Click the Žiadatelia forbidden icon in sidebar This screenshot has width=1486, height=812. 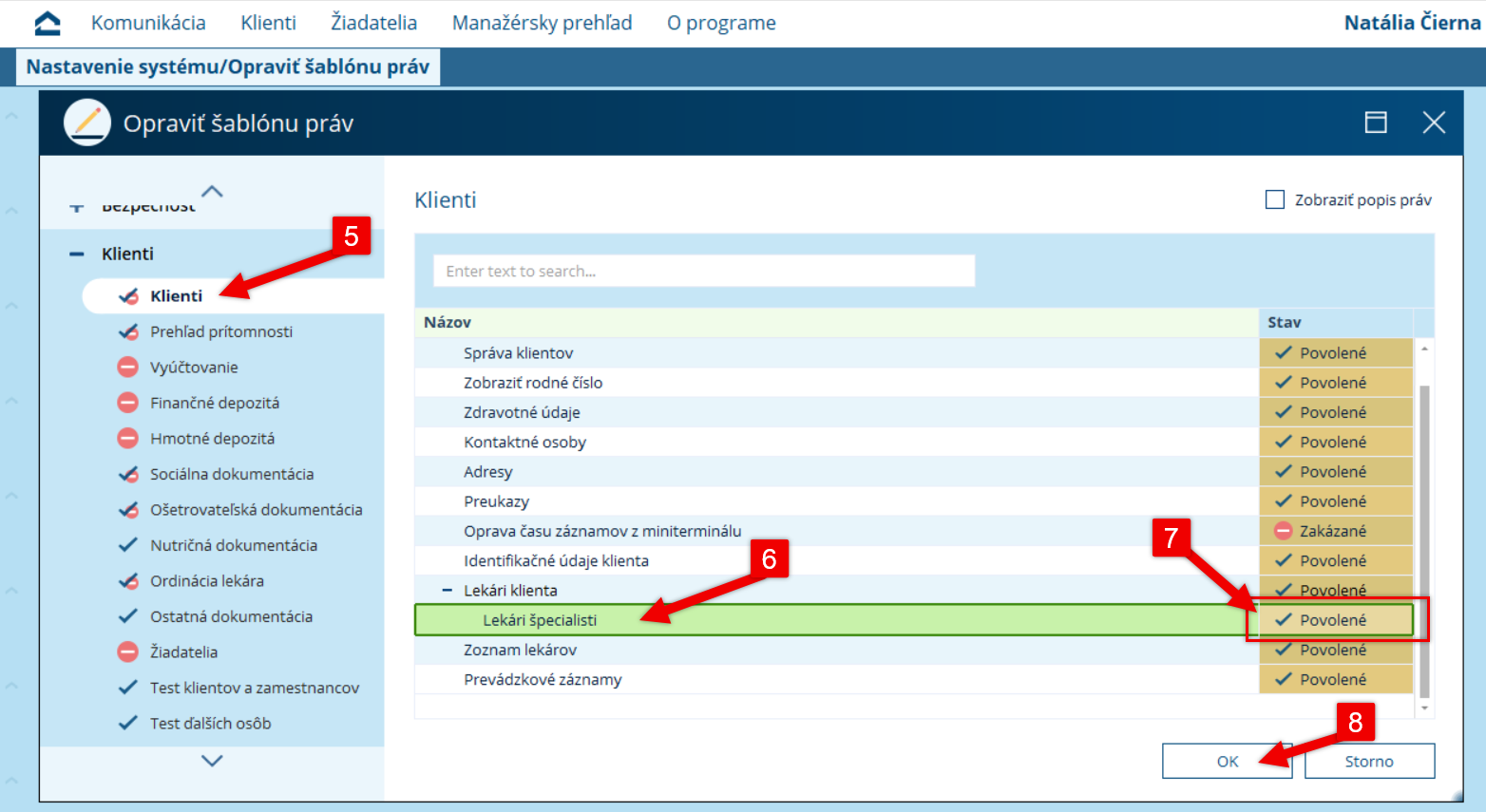tap(128, 652)
